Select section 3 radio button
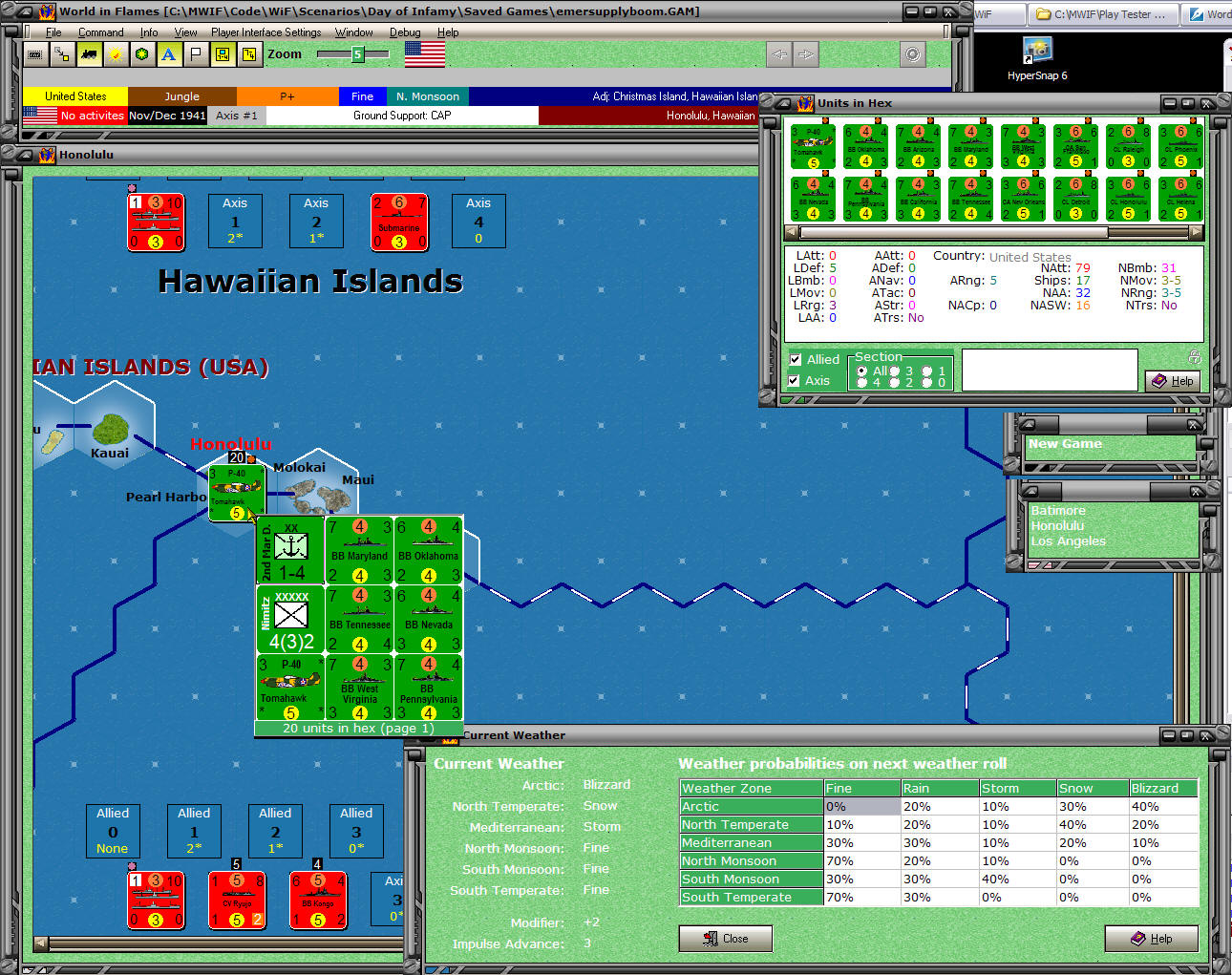 point(895,371)
